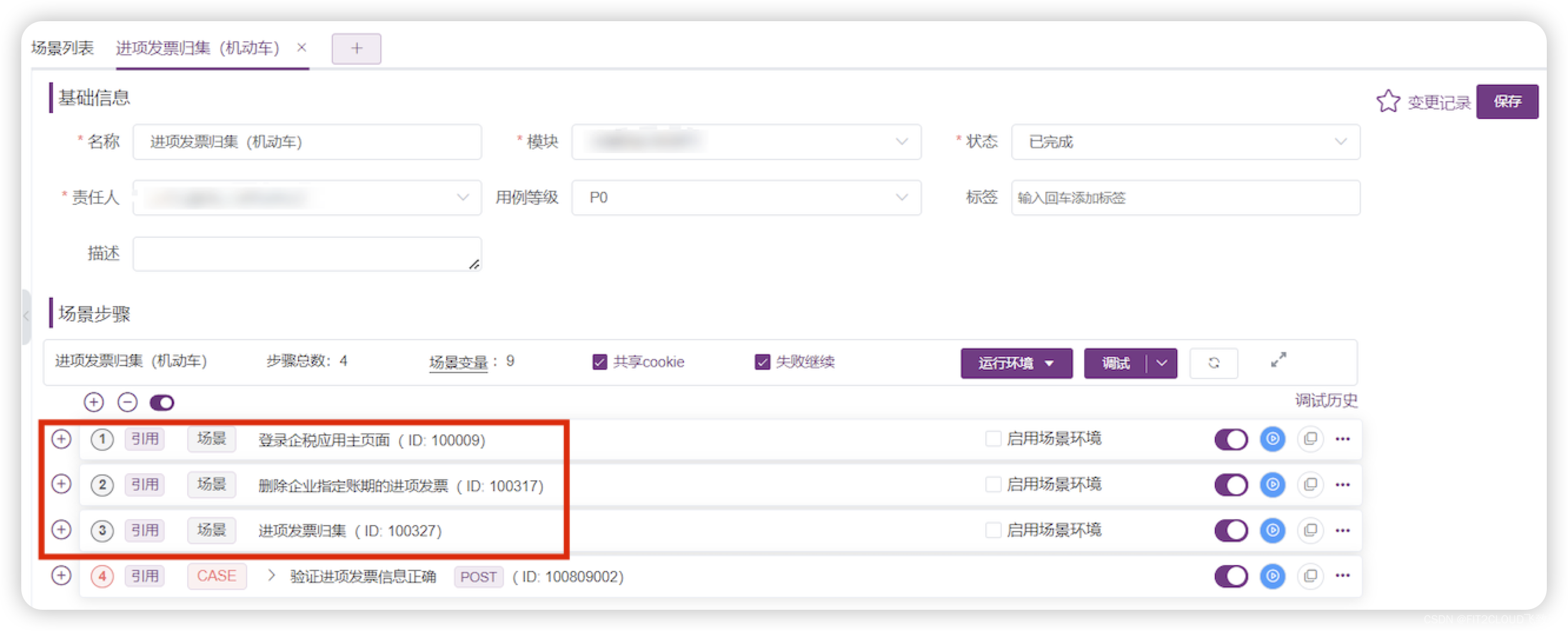Add step before row 1 plus icon
Screen dimensions: 1568x631
(61, 439)
